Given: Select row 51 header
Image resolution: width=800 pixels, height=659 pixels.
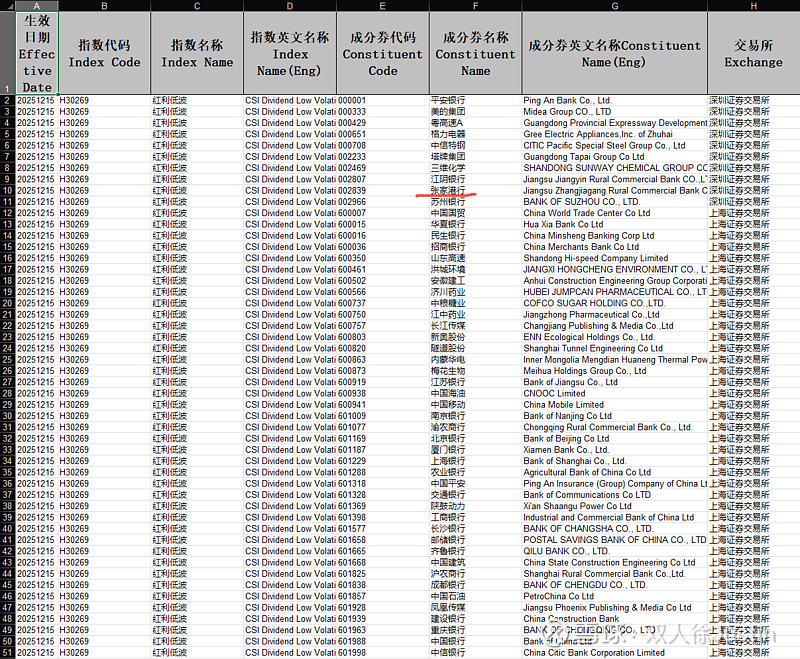Looking at the screenshot, I should [x=8, y=653].
